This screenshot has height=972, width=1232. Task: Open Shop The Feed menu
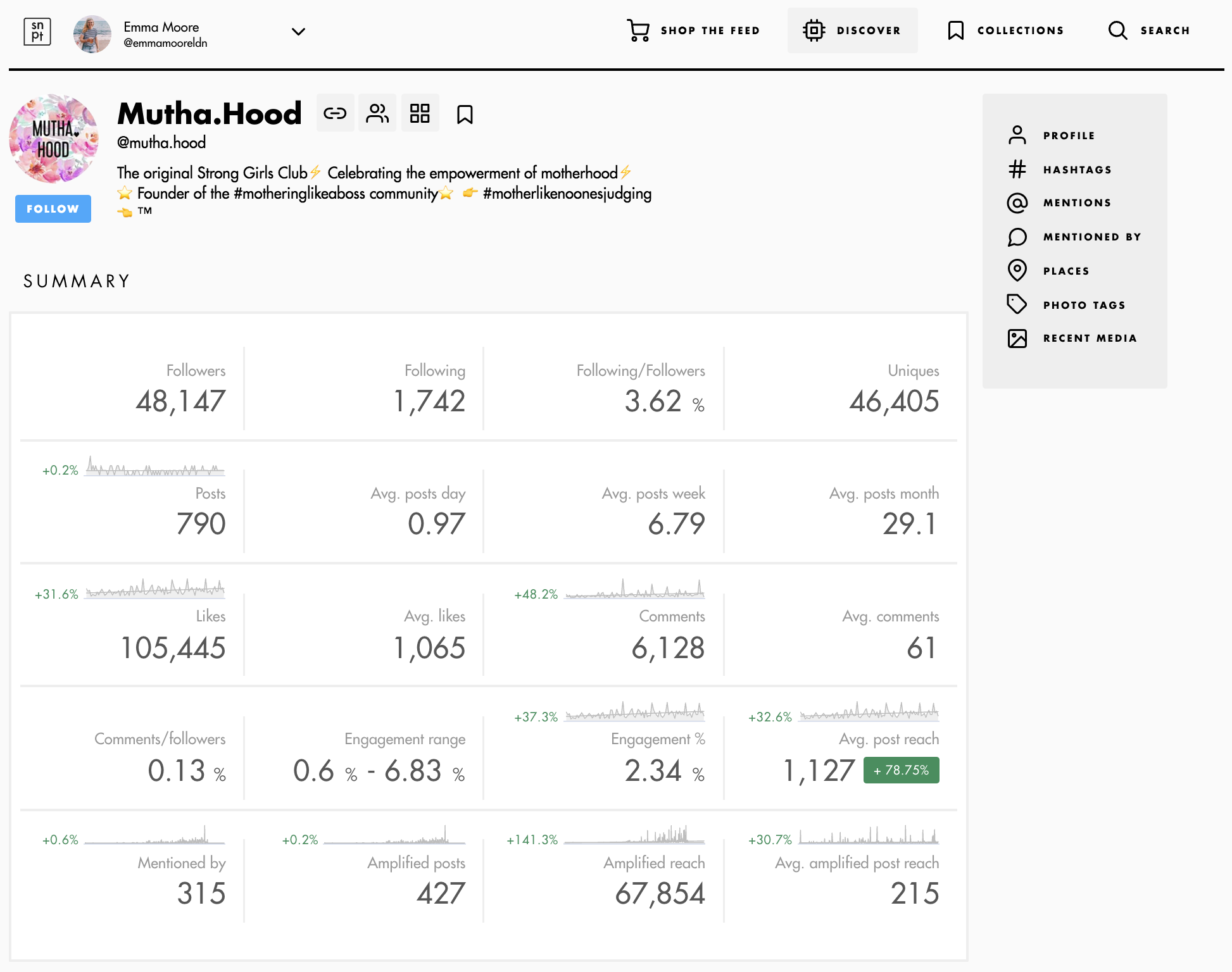tap(710, 30)
